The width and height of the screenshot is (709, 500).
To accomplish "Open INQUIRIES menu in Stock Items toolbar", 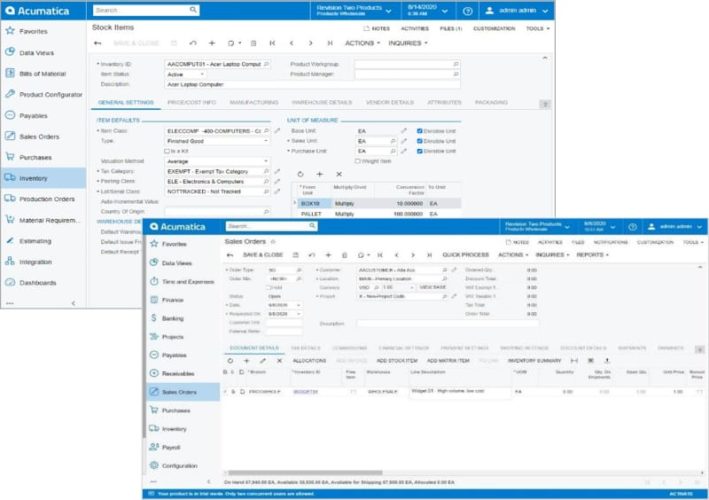I will (x=408, y=43).
